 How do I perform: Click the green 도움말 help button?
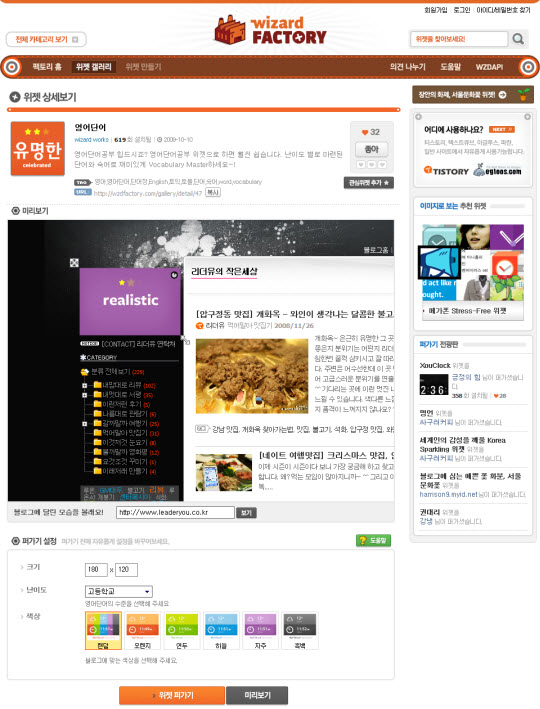[374, 540]
